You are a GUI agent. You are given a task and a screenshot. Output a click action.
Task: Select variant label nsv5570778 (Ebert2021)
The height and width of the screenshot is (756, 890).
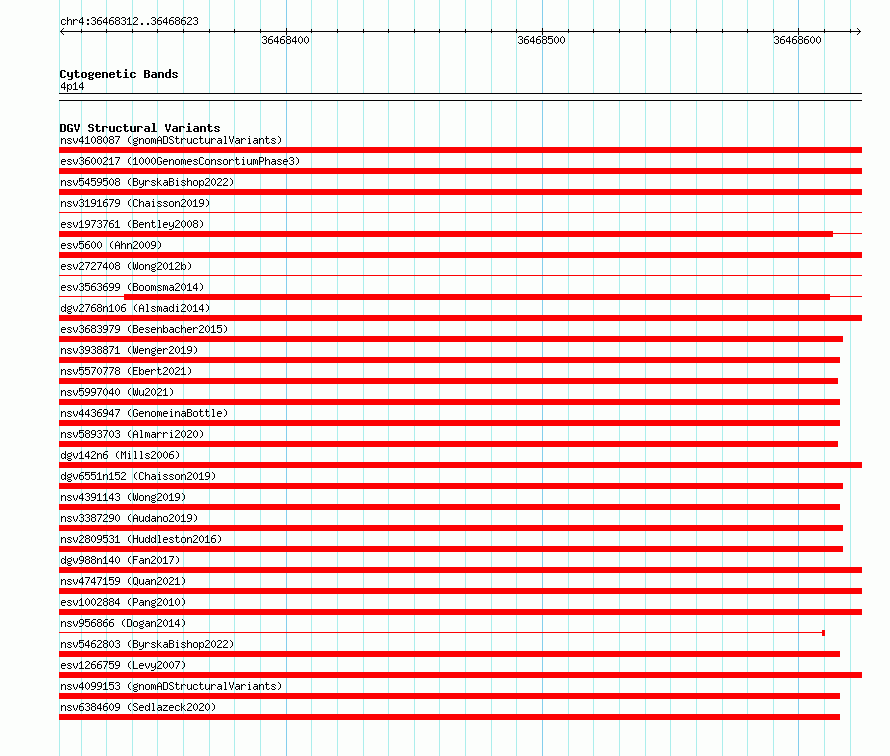point(126,371)
